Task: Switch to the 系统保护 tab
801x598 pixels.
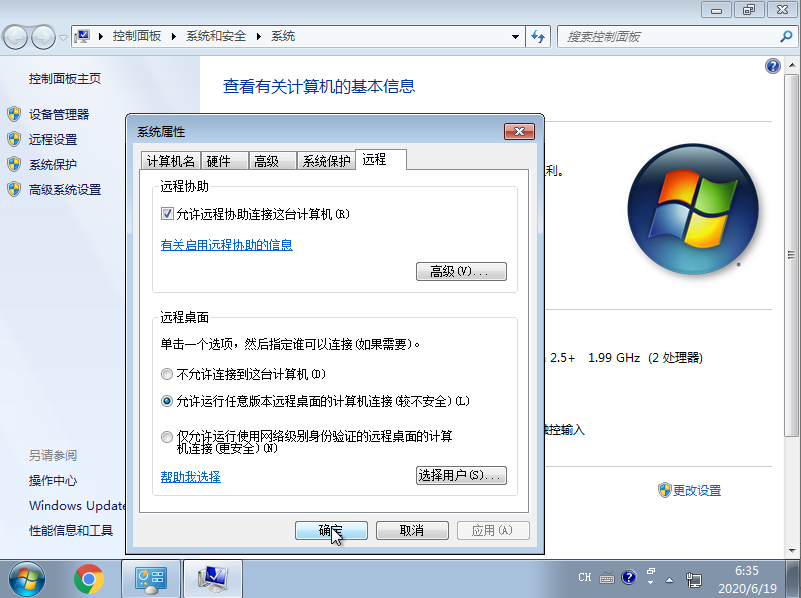Action: tap(326, 158)
